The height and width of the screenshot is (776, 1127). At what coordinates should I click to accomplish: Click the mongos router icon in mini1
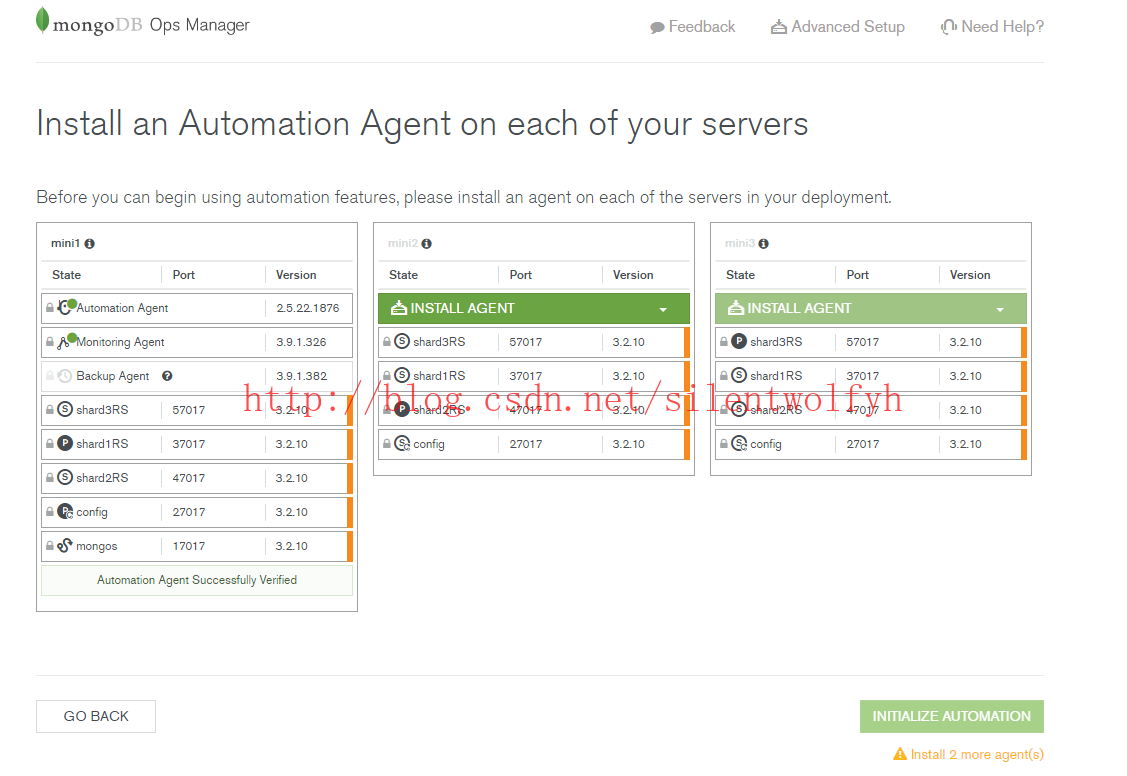(x=65, y=545)
